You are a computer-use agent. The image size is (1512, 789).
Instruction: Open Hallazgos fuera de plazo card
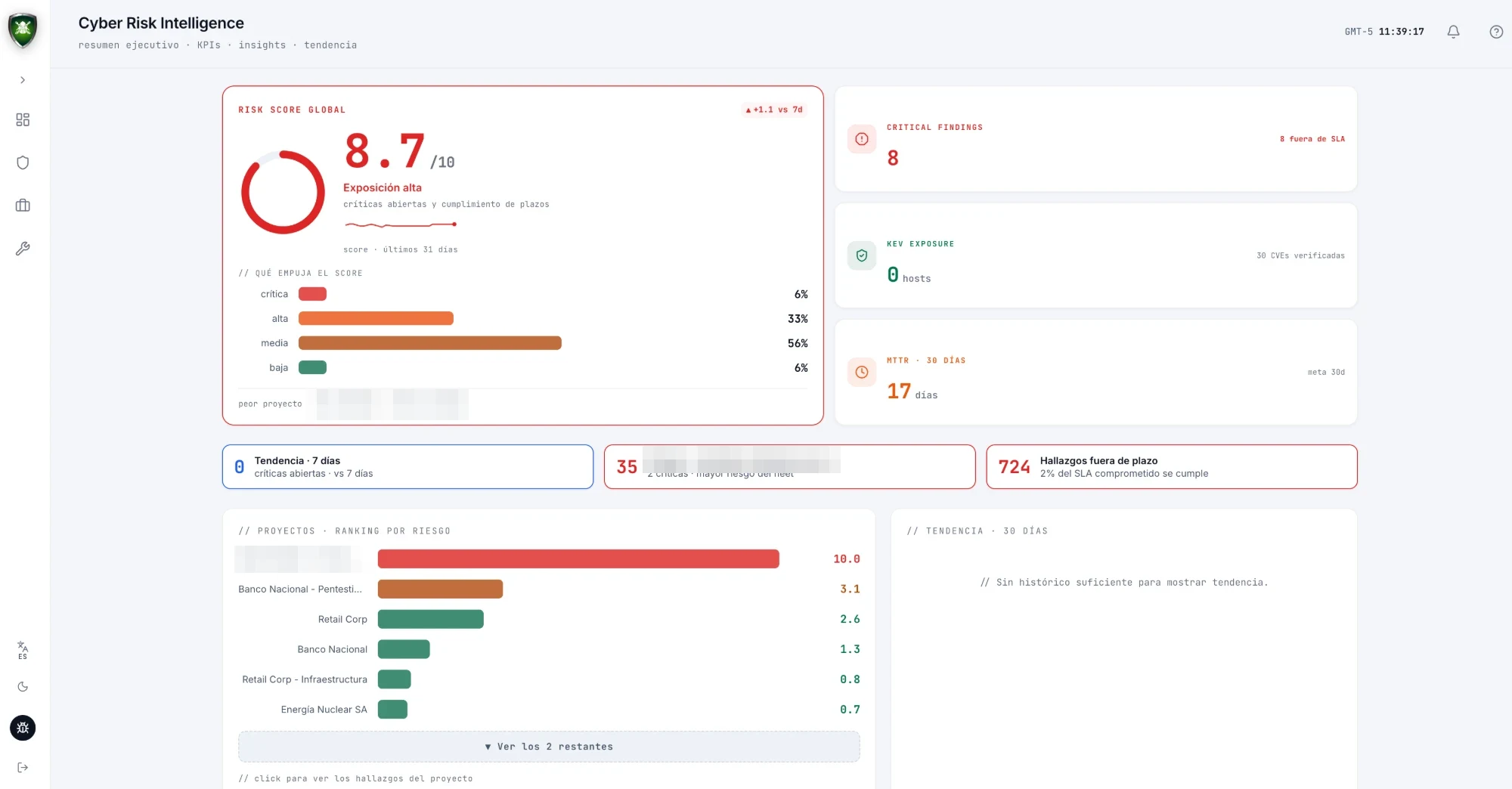pyautogui.click(x=1172, y=467)
